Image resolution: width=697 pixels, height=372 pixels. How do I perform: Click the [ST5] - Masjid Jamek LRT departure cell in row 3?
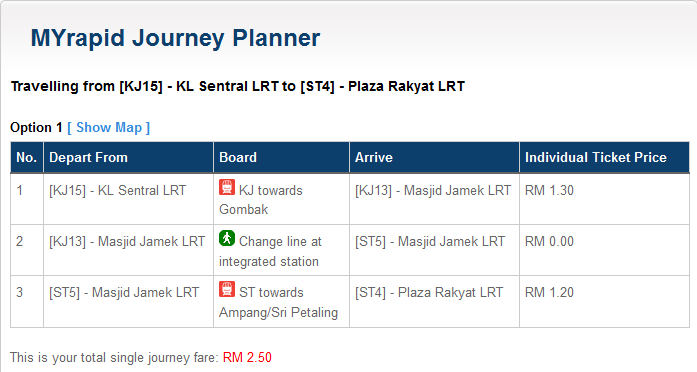128,301
